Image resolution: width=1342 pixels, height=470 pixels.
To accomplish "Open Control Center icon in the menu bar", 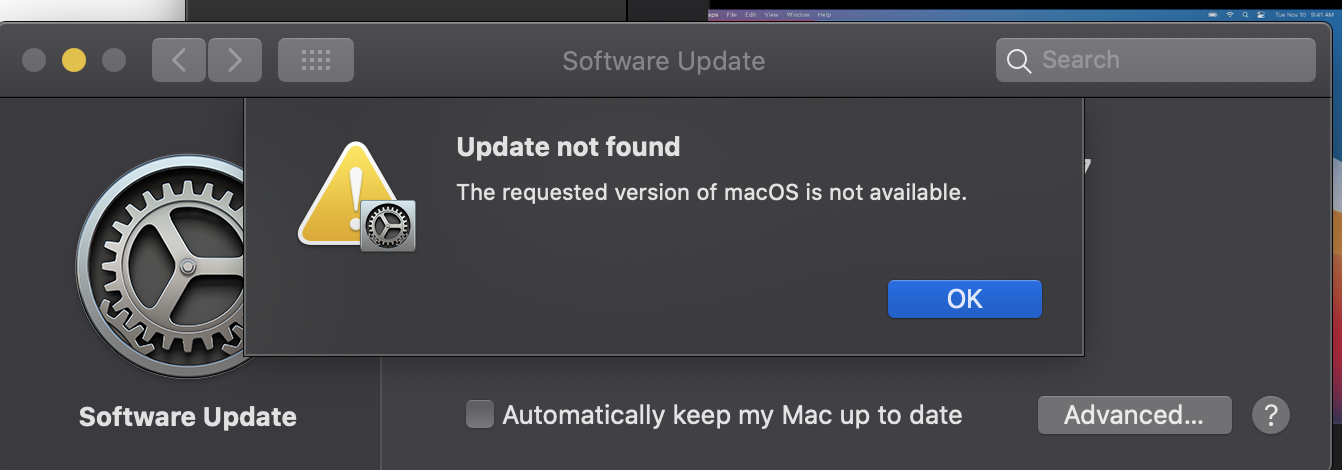I will [x=1260, y=15].
